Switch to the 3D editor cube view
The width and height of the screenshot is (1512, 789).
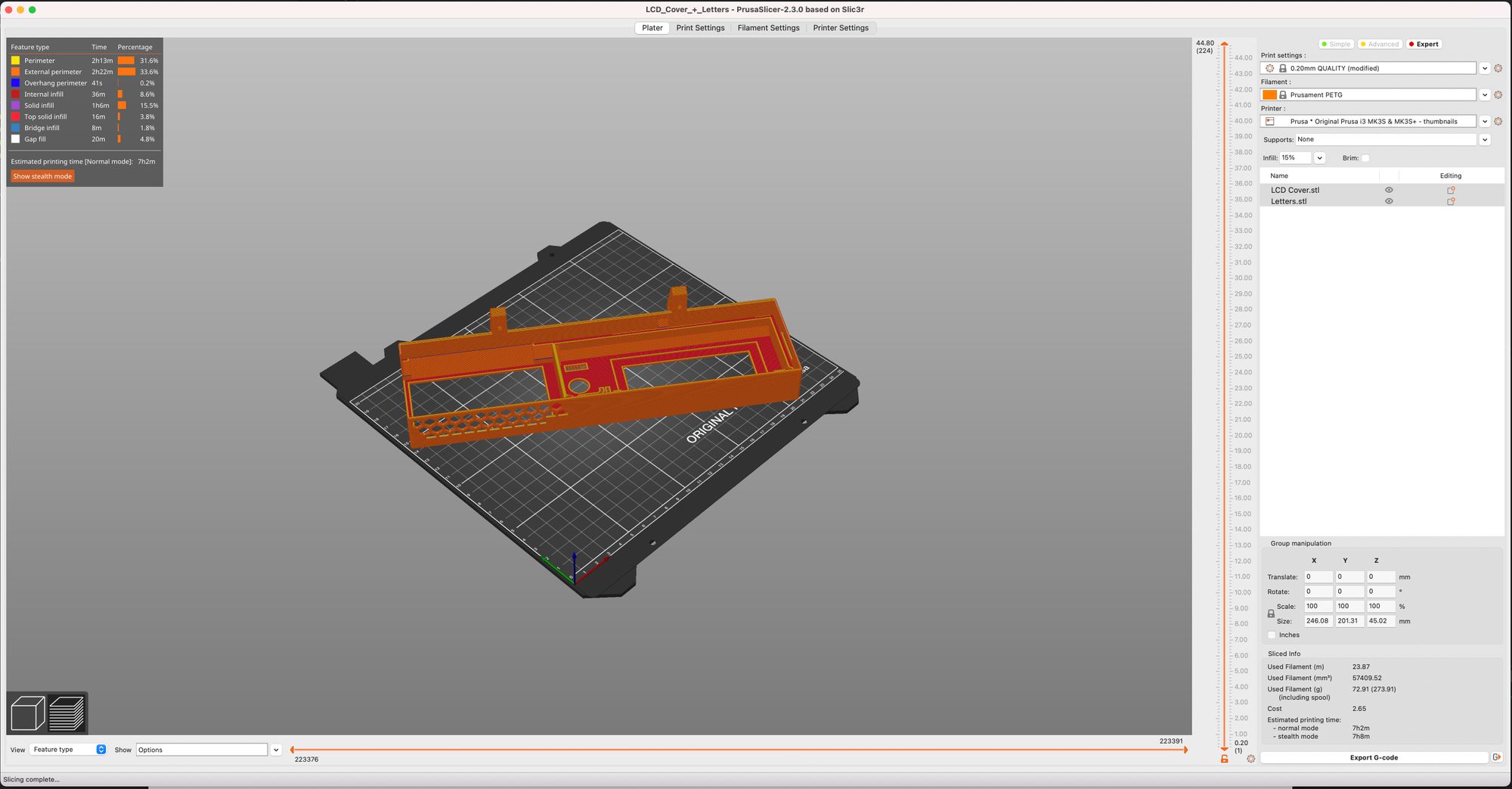28,713
